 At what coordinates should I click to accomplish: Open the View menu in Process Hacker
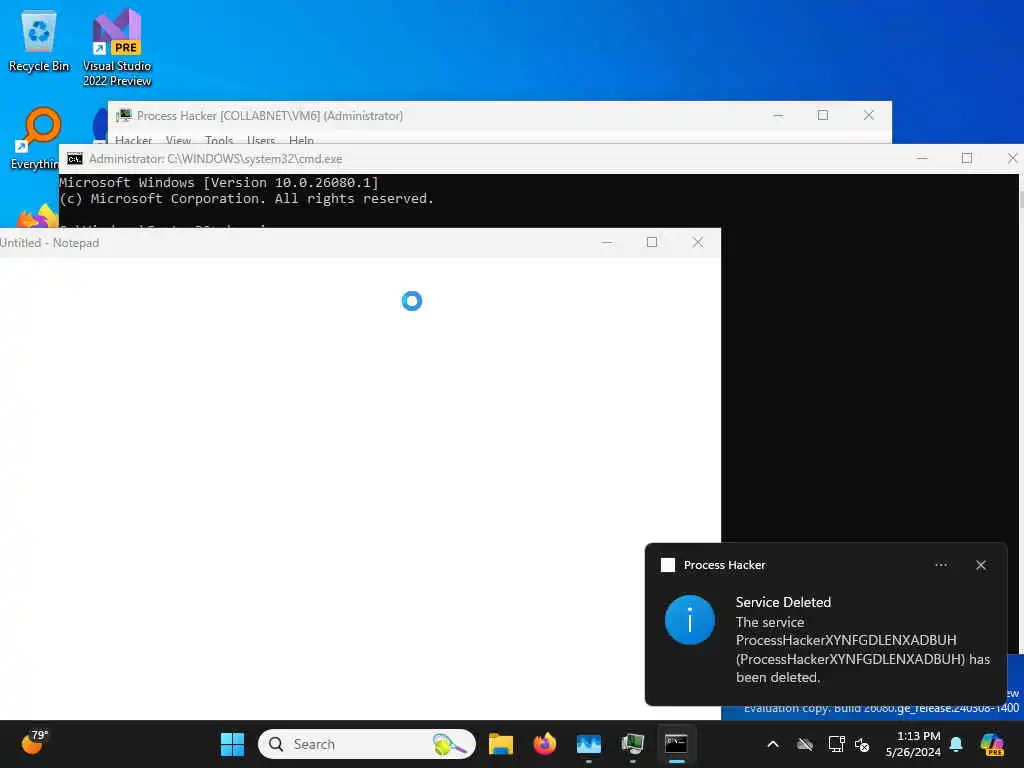point(178,139)
